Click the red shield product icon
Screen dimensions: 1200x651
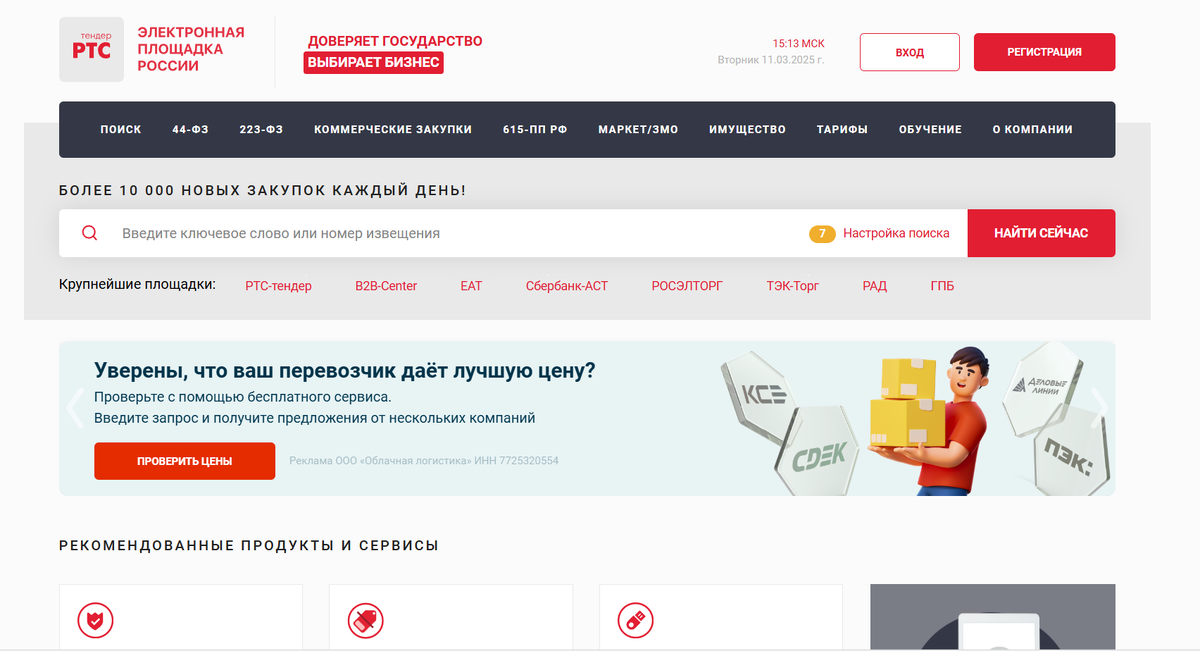coord(95,620)
